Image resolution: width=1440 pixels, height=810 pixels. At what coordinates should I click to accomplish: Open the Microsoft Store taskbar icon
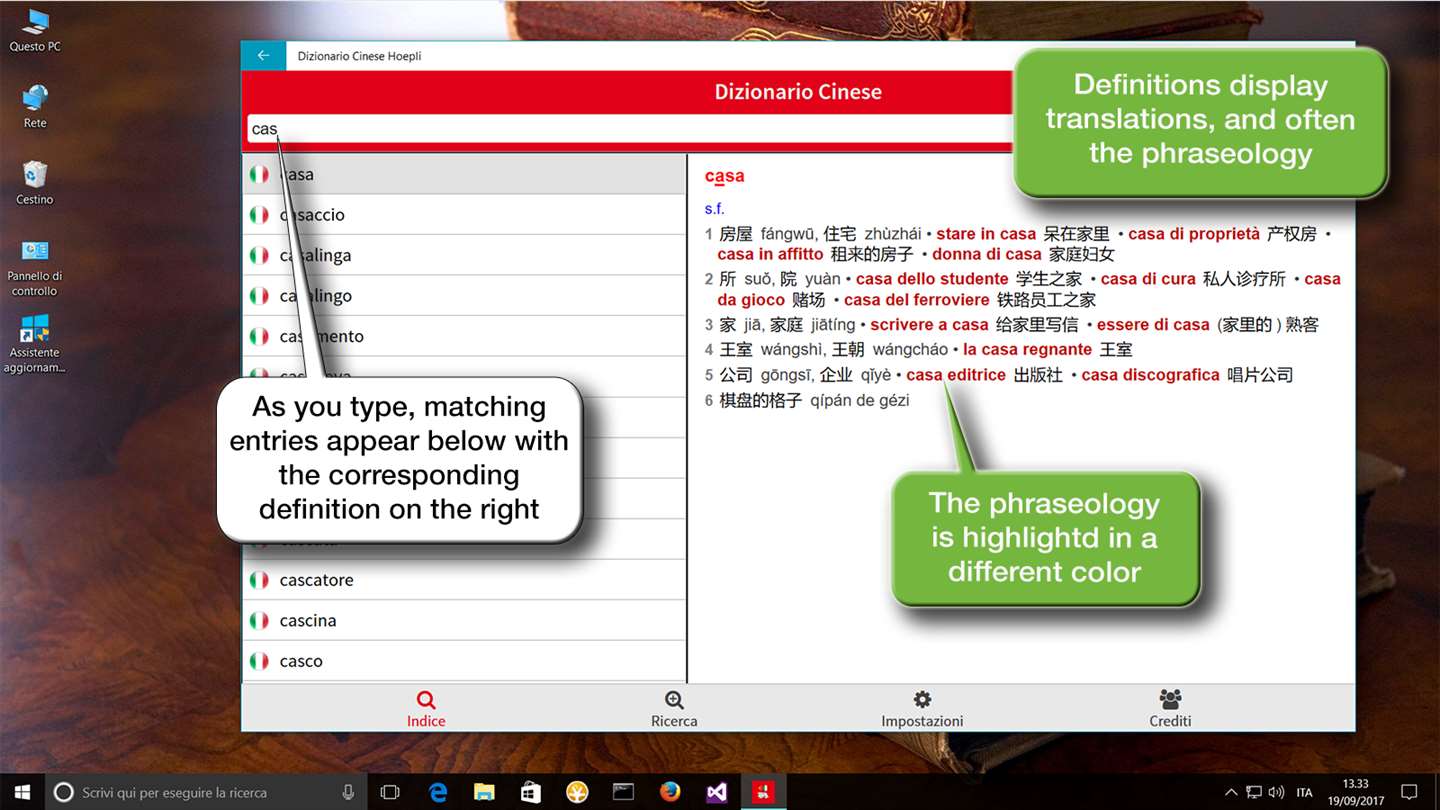click(531, 792)
